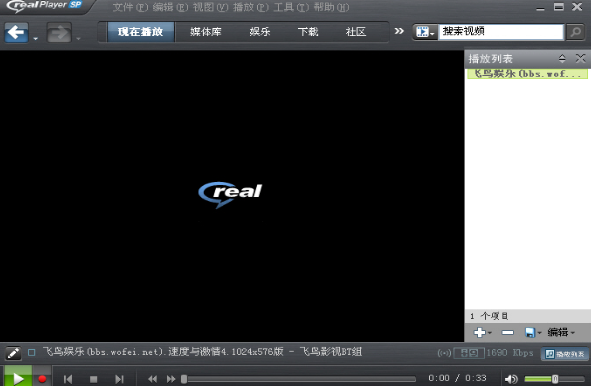Open the Forward button history dropdown
Viewport: 591px width, 386px height.
(x=78, y=38)
